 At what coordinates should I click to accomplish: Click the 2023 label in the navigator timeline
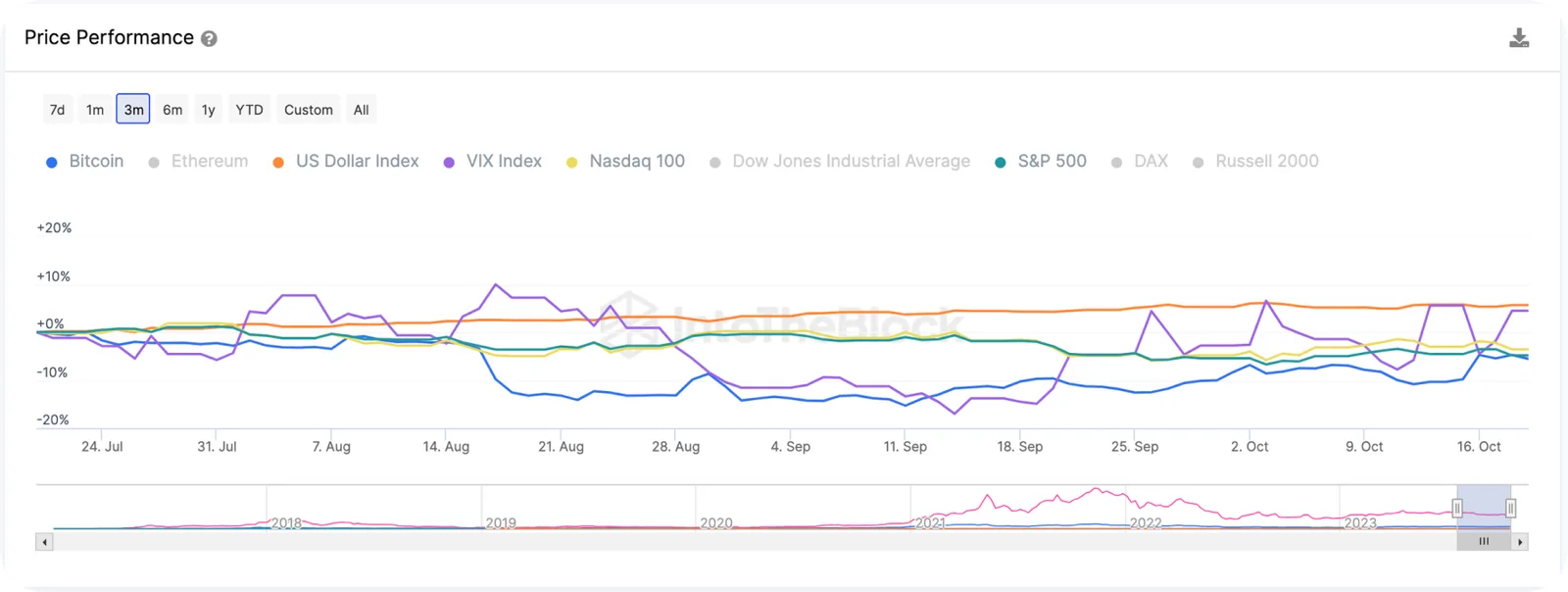tap(1360, 523)
